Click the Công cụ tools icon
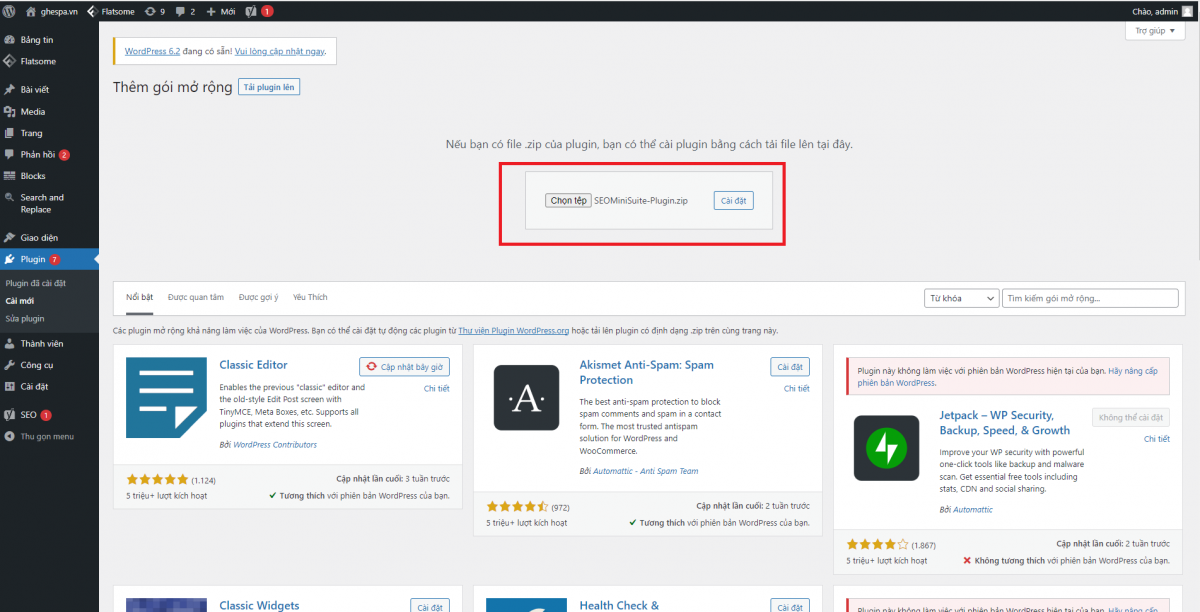This screenshot has width=1200, height=612. coord(10,365)
